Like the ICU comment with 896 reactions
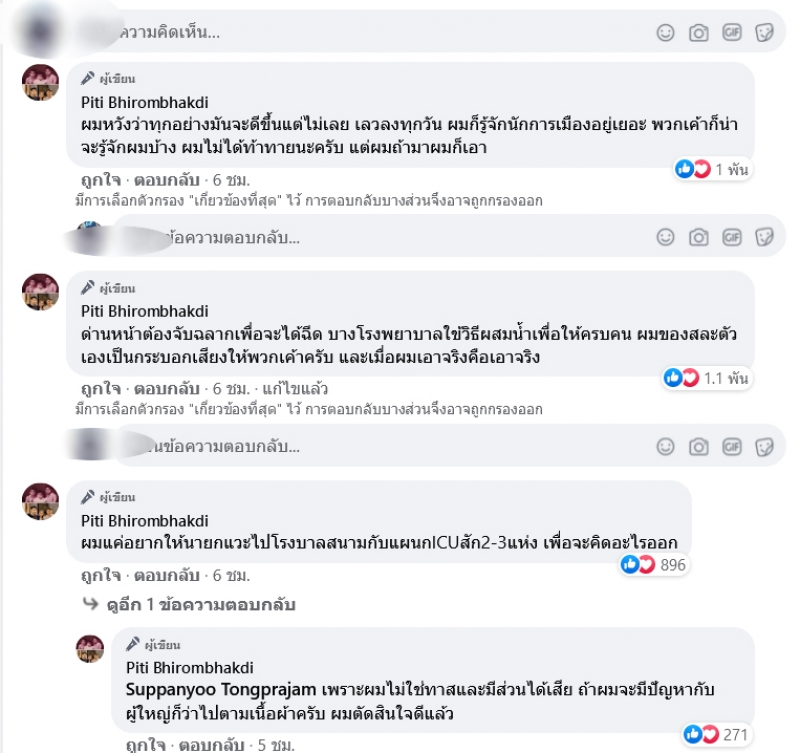 tap(101, 575)
